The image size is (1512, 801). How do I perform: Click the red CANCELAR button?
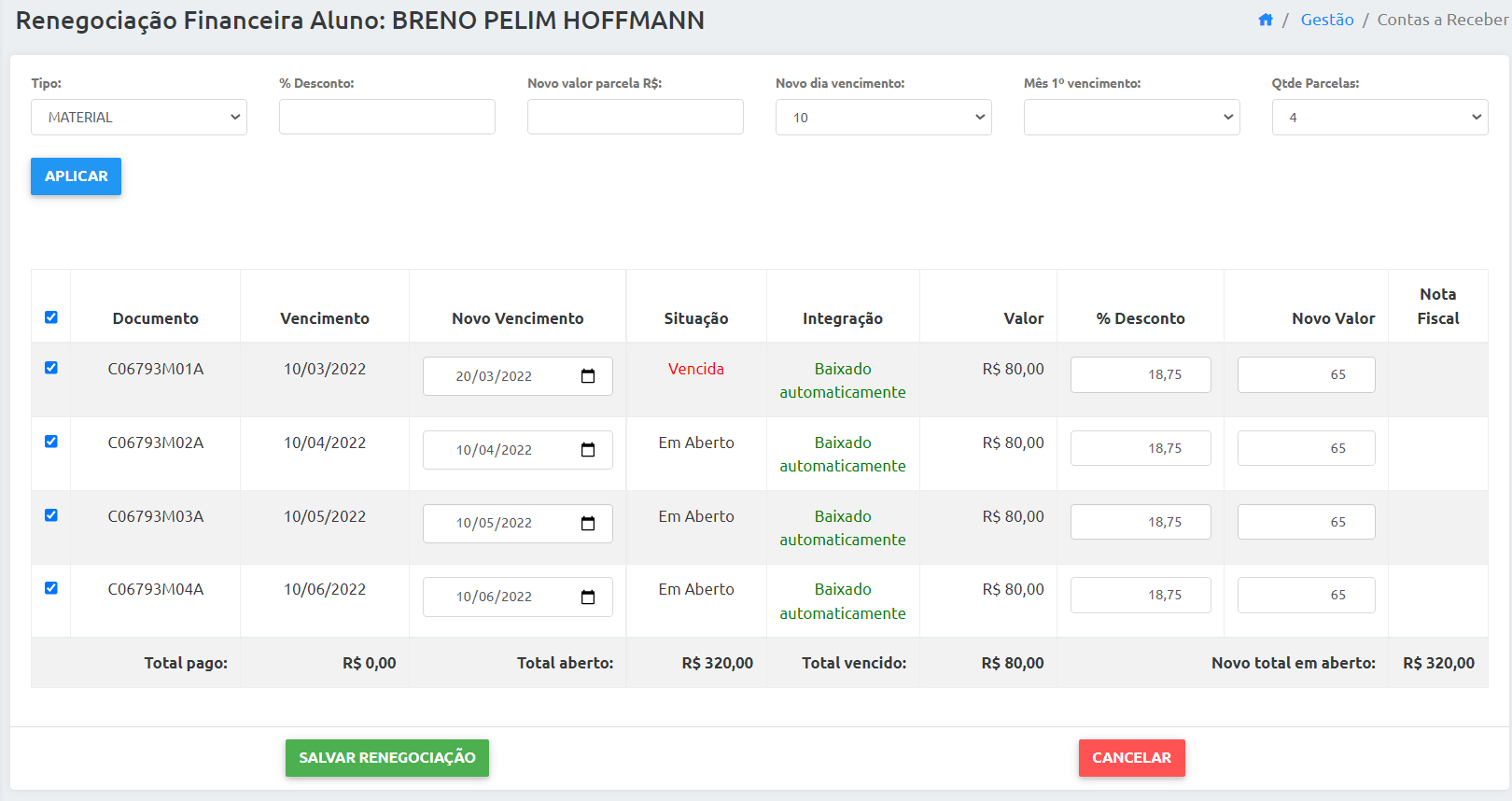[x=1131, y=758]
